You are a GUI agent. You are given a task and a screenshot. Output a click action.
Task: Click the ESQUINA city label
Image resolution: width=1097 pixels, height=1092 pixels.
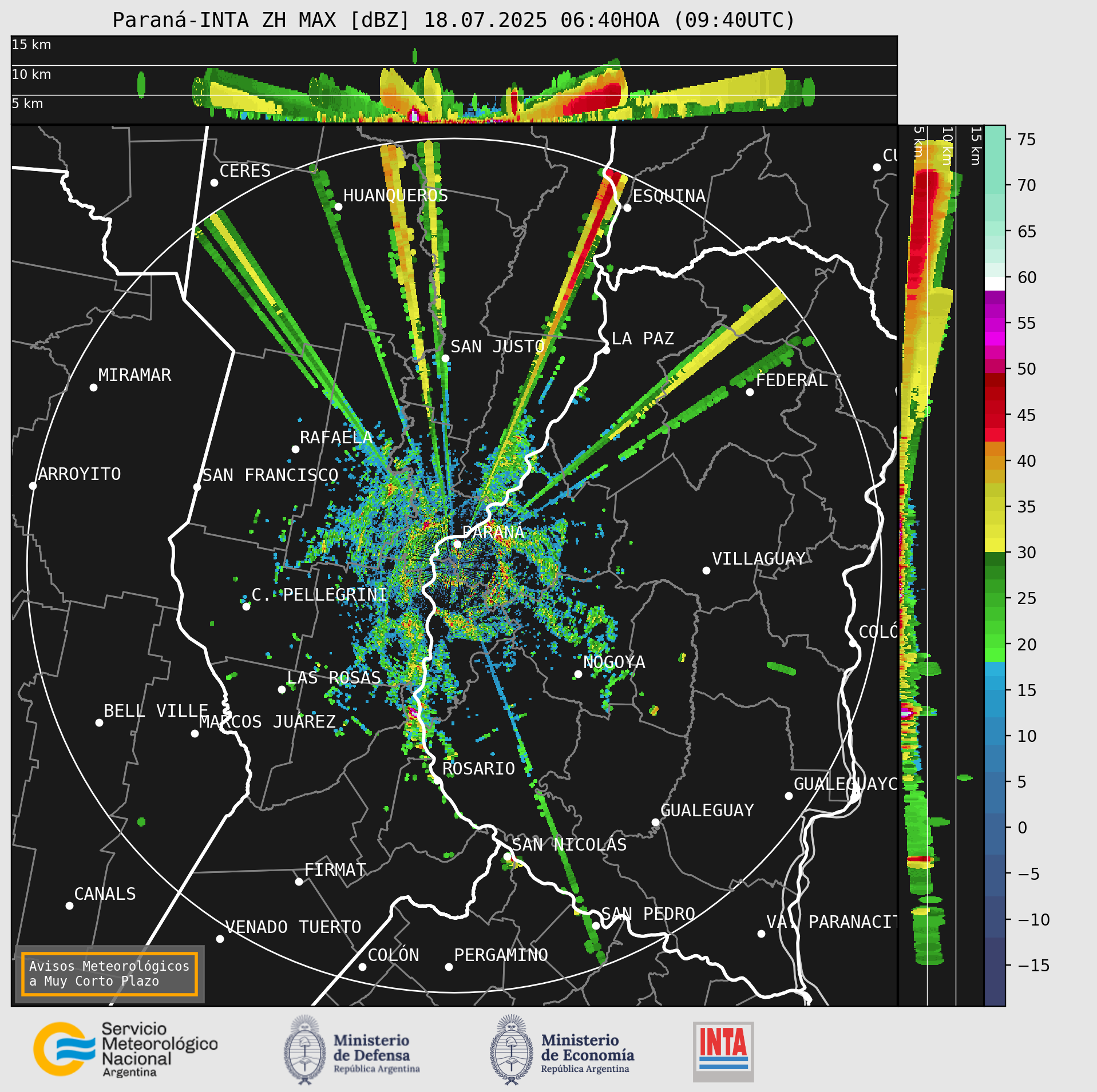669,196
